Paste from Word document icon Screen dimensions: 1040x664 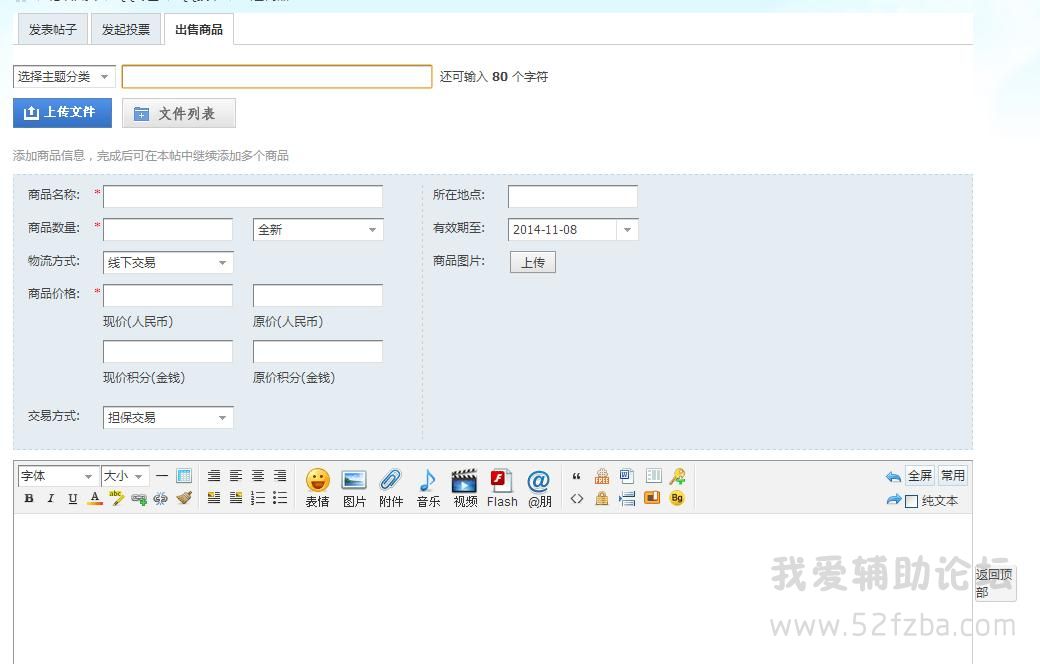pos(627,476)
